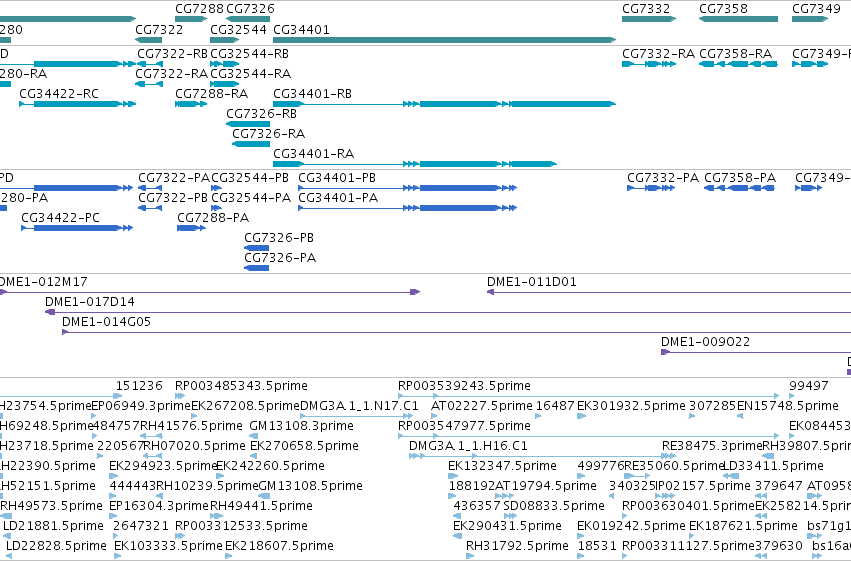Viewport: 851px width, 561px height.
Task: Click the CG7332 gene label
Action: point(646,9)
